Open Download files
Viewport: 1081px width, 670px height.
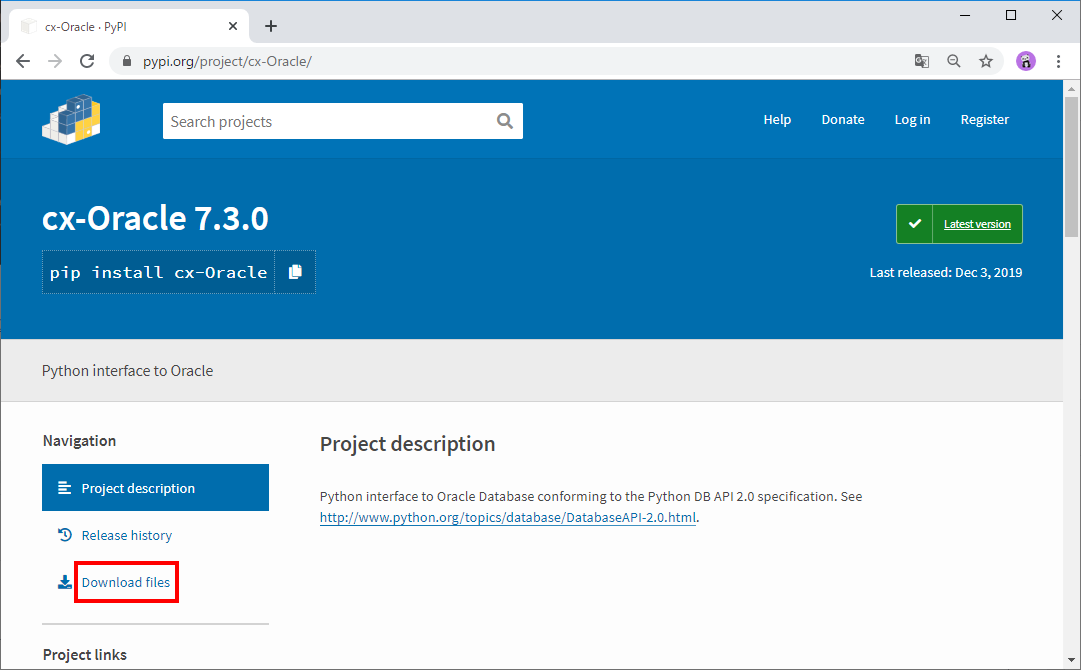pyautogui.click(x=125, y=582)
